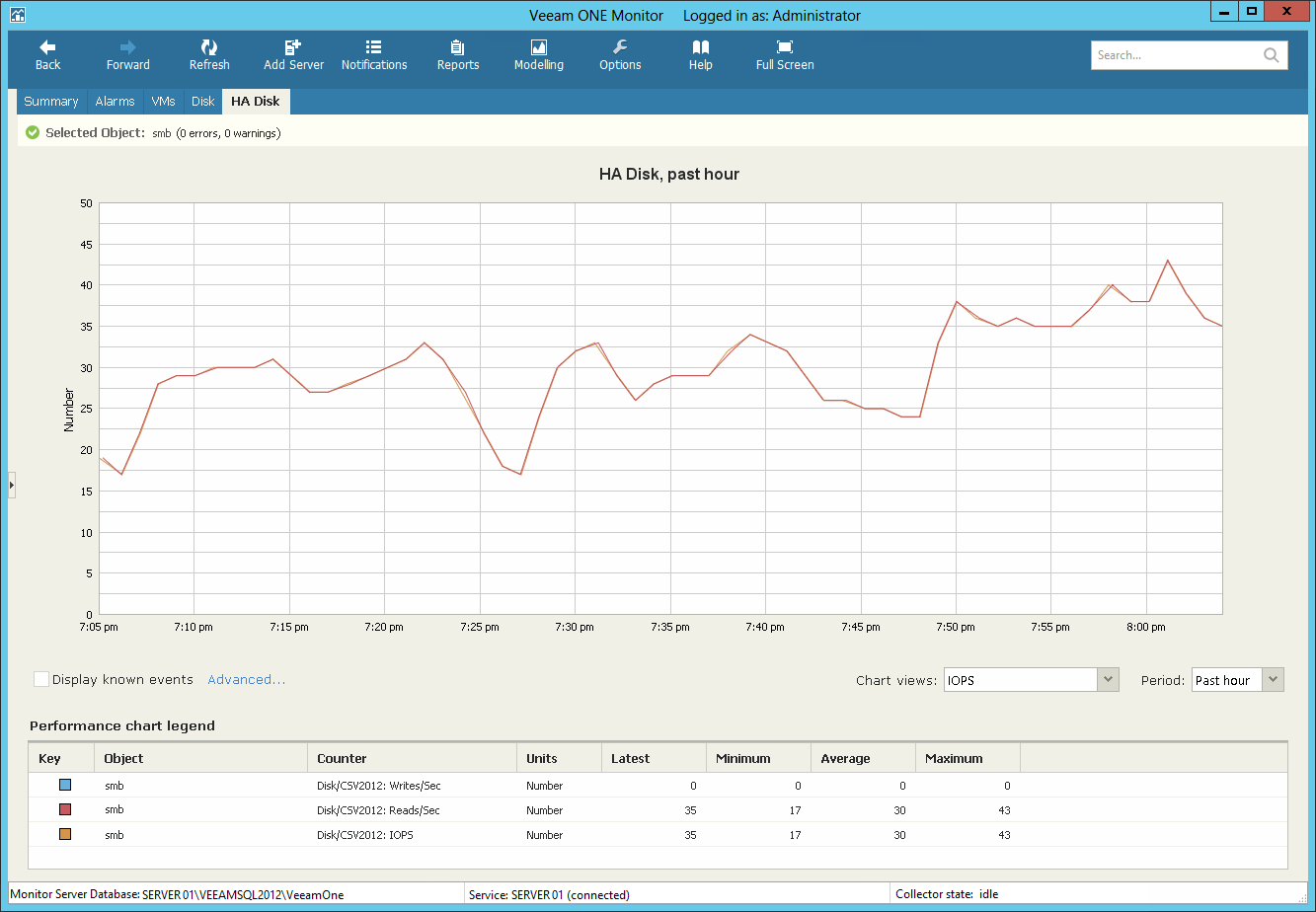Image resolution: width=1316 pixels, height=912 pixels.
Task: Click Service: SERVER01 (connected) status
Action: tap(549, 895)
